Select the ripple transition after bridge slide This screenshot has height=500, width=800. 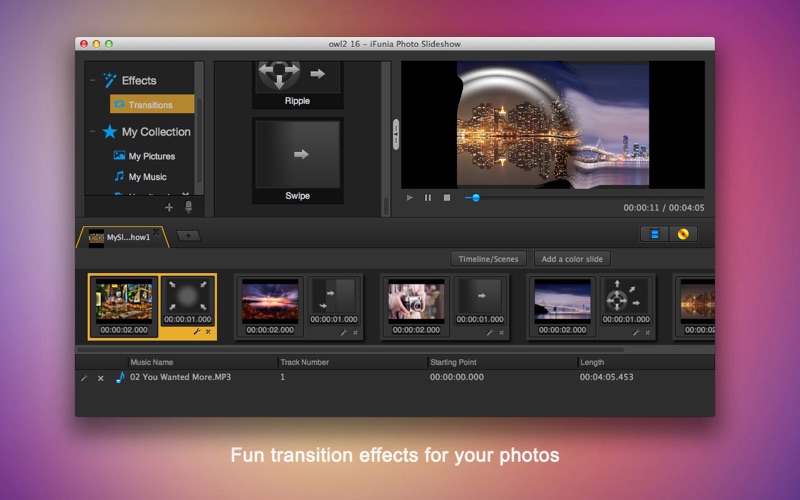(x=626, y=296)
